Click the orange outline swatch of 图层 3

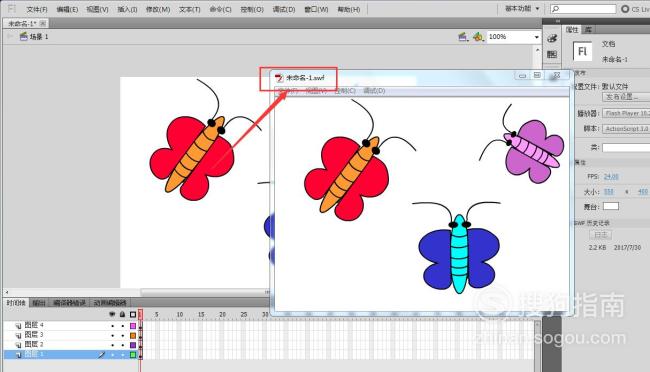pyautogui.click(x=133, y=336)
